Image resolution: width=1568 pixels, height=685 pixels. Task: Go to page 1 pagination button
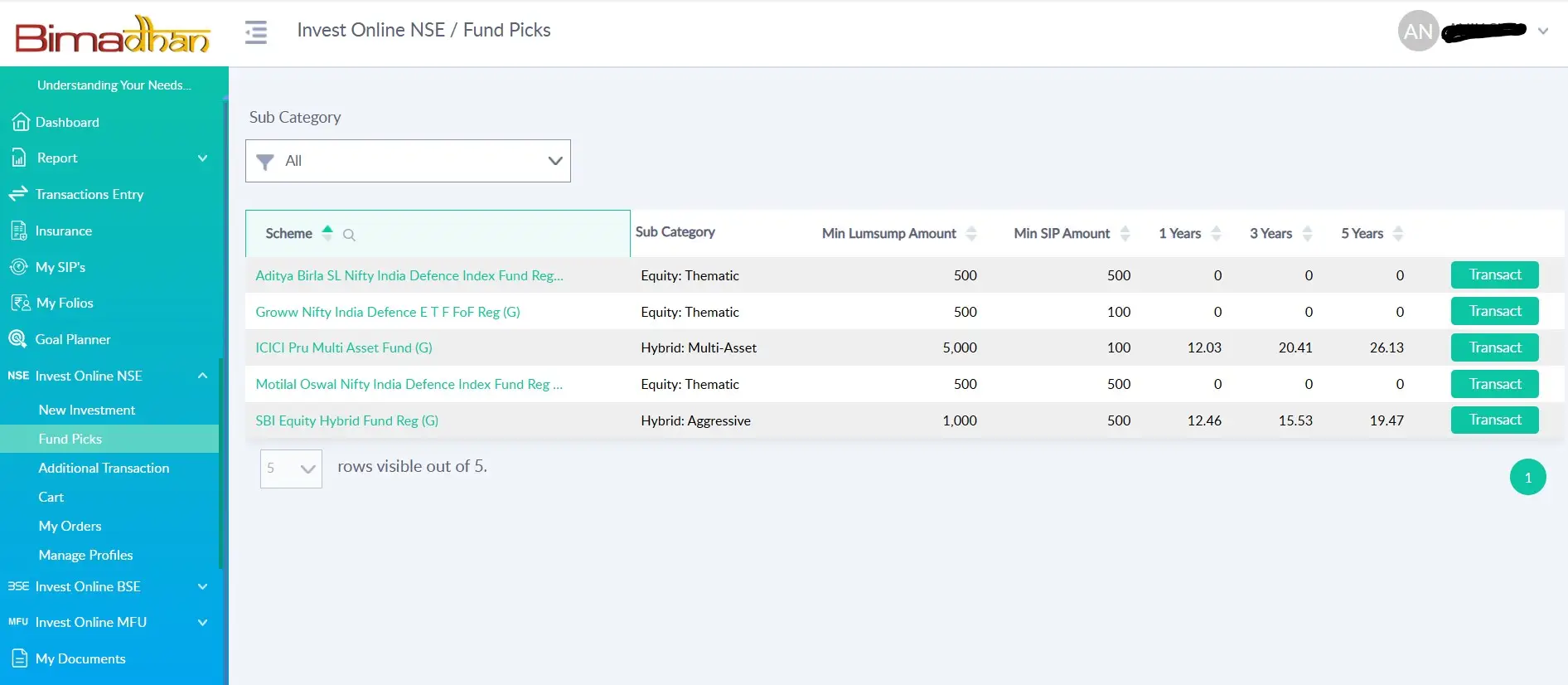1527,477
